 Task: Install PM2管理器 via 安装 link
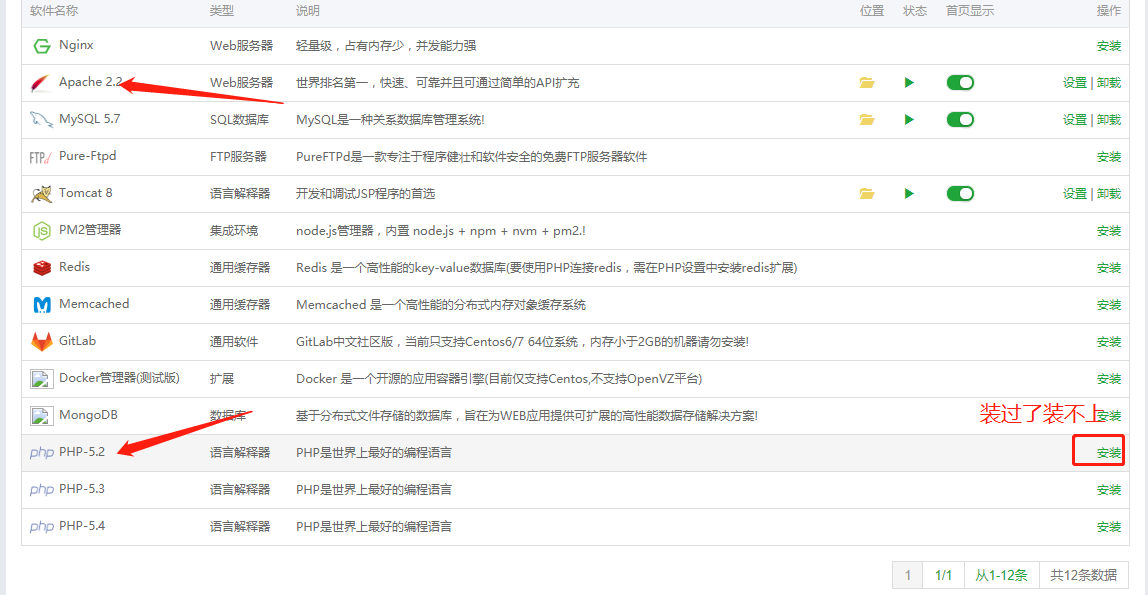[1108, 231]
